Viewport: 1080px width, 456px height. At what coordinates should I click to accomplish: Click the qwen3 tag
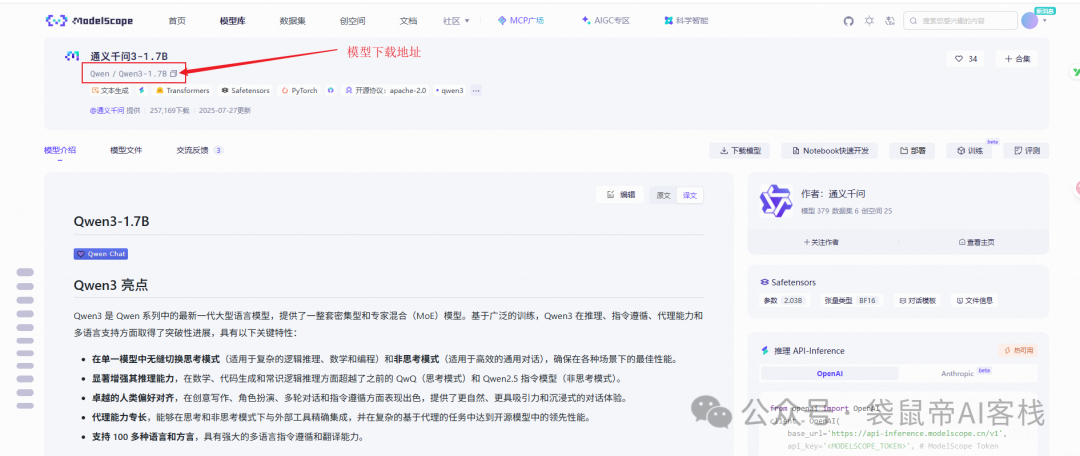[x=450, y=90]
